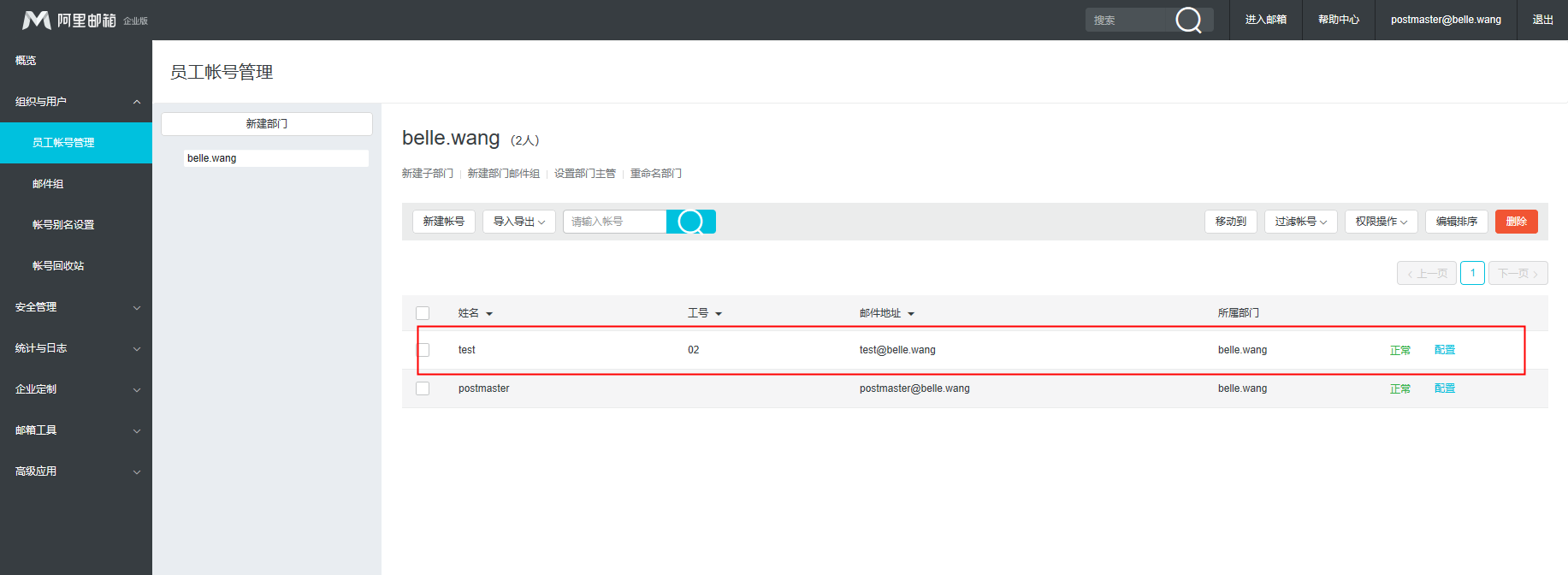The image size is (1568, 575).
Task: Check the box for test account
Action: point(423,350)
